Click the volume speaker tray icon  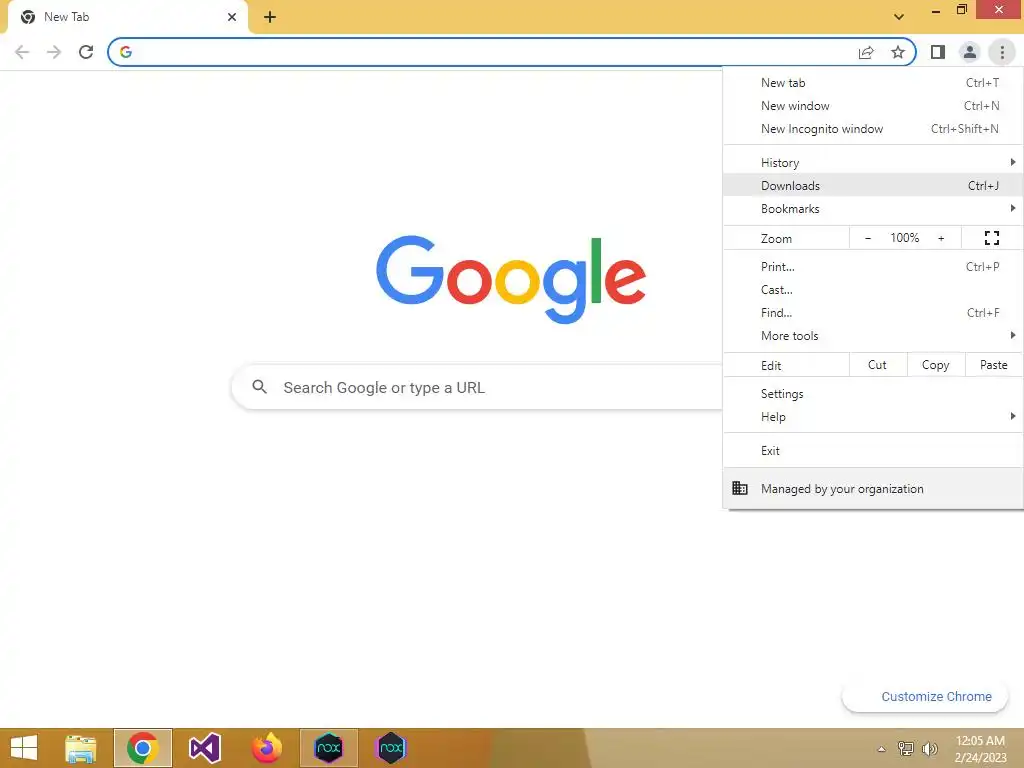929,749
